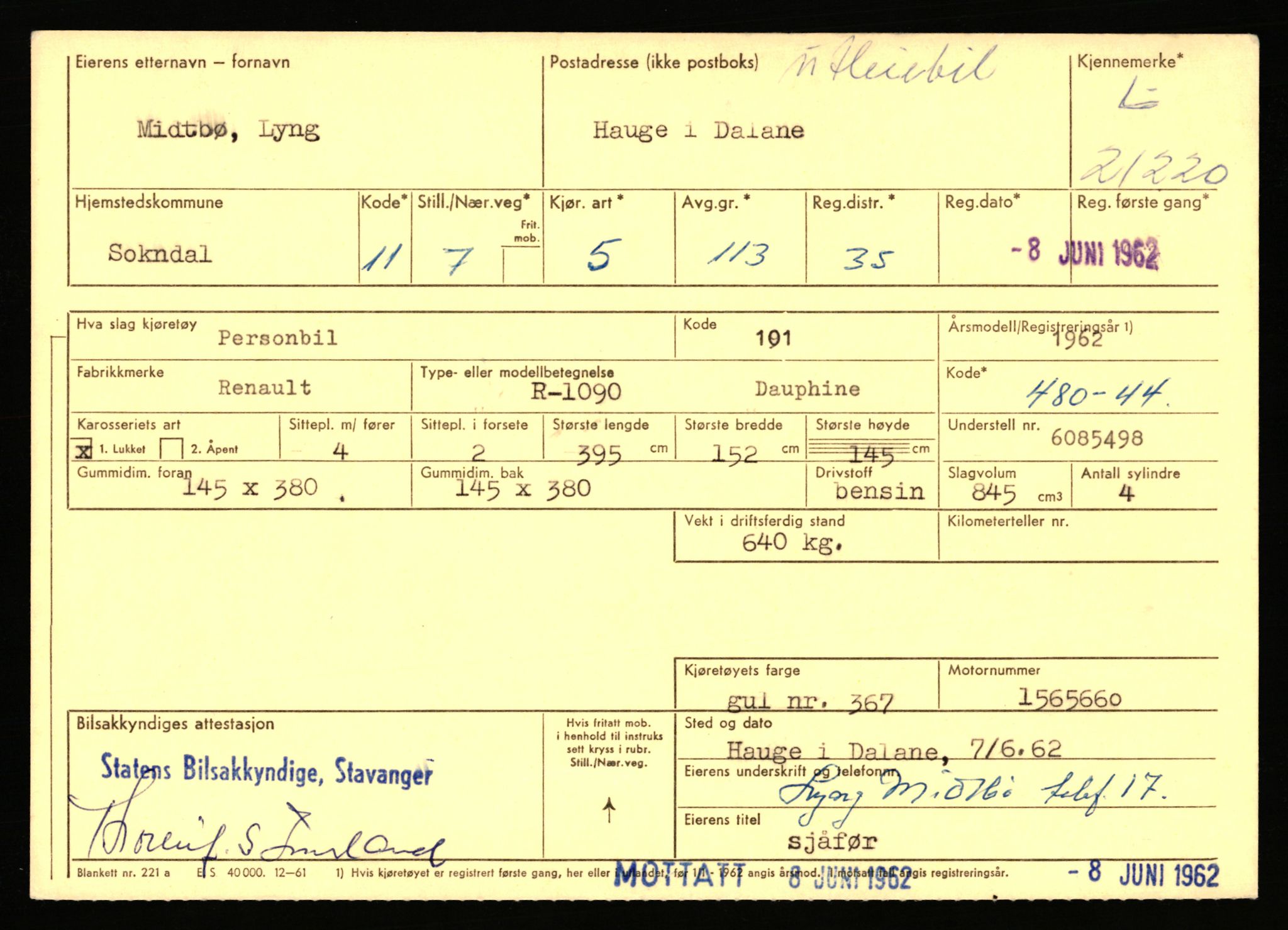Click the 'Bilsakkyndiges attestasjon' heading
Image resolution: width=1288 pixels, height=930 pixels.
coord(175,724)
